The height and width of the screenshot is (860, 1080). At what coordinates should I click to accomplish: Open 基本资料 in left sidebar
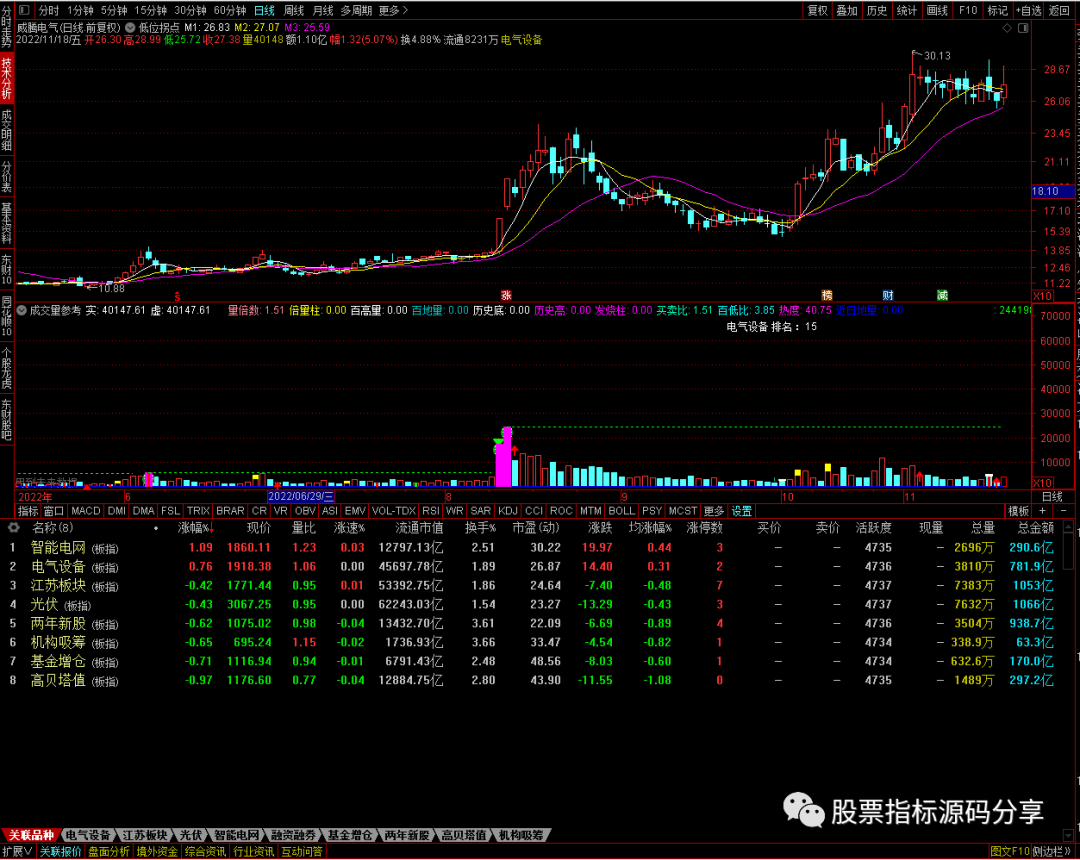click(6, 224)
